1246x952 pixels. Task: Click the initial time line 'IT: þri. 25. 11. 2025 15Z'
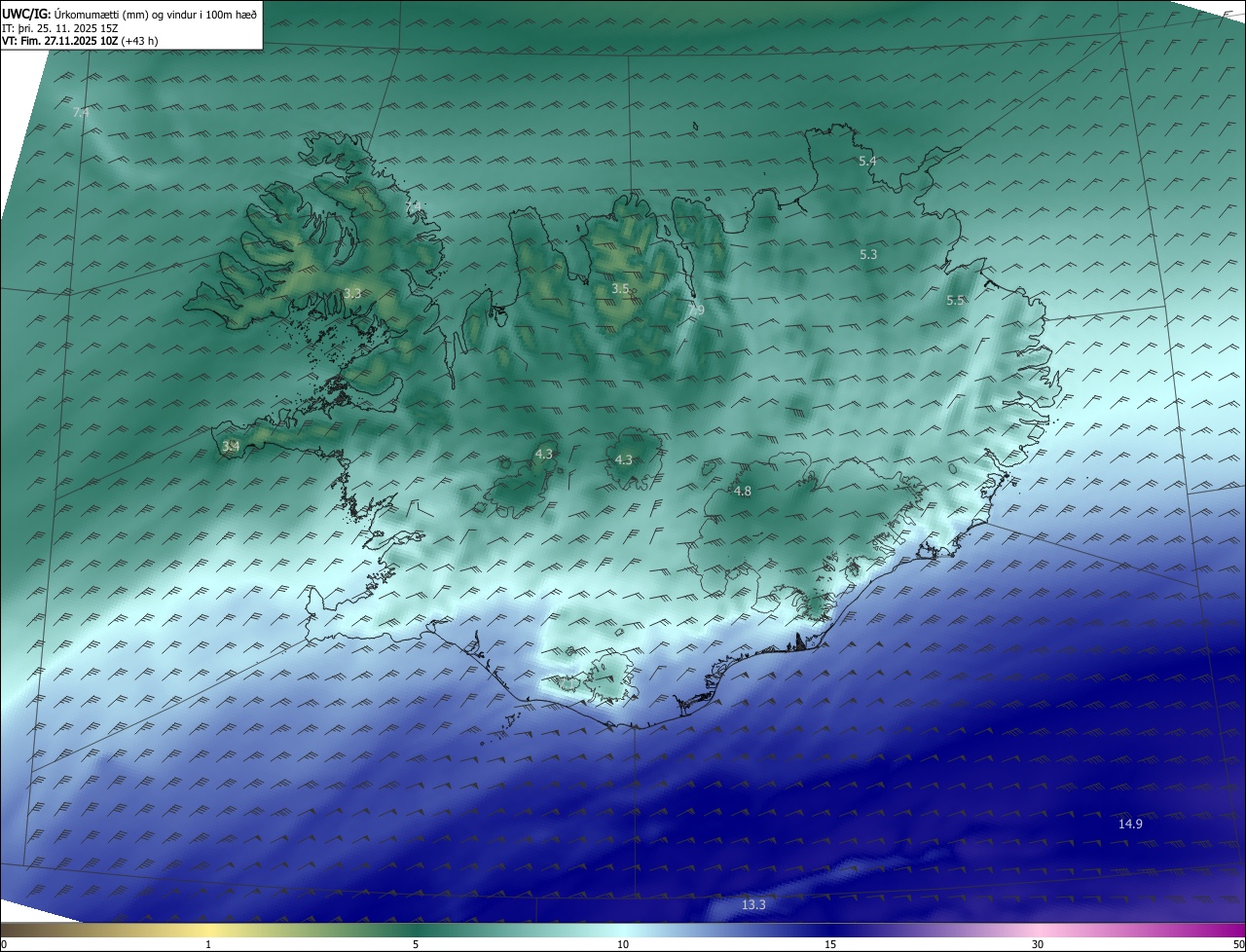point(59,27)
